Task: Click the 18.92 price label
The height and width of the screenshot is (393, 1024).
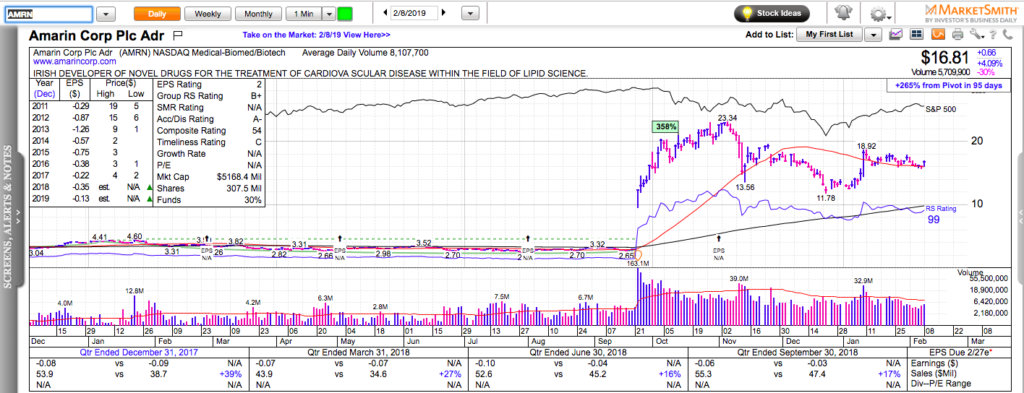Action: 867,146
